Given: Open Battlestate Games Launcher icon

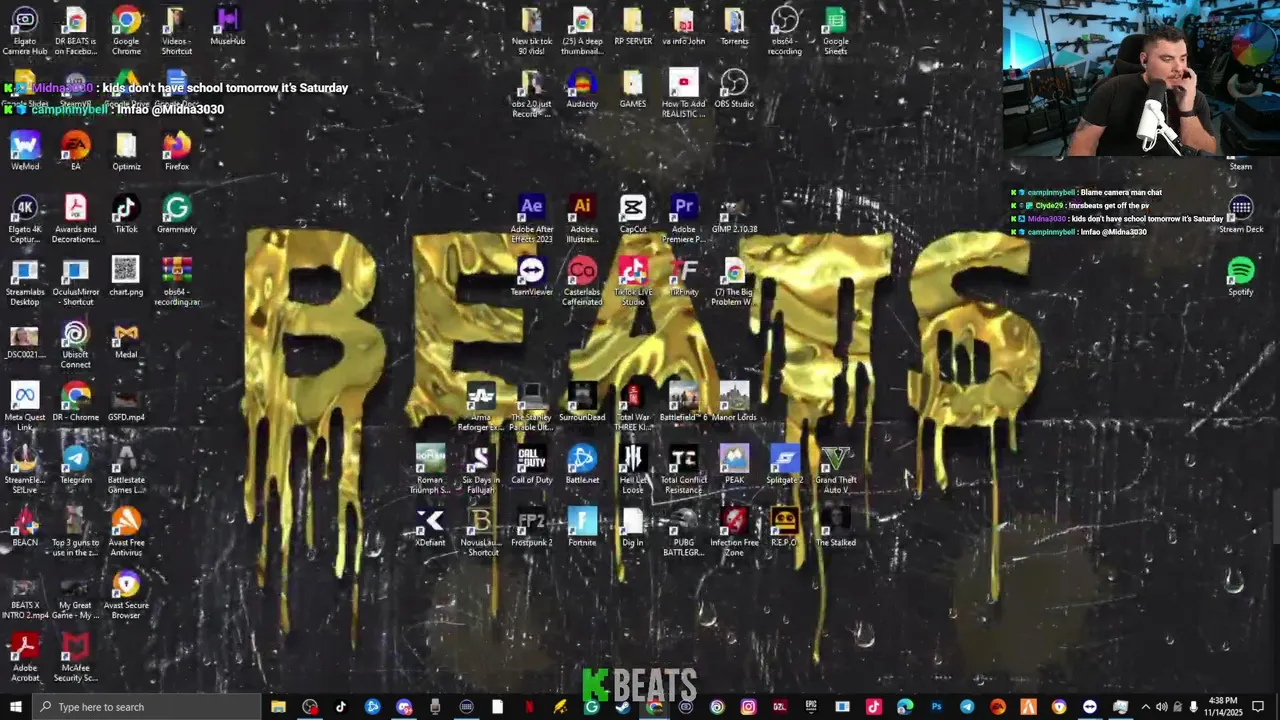Looking at the screenshot, I should 126,470.
